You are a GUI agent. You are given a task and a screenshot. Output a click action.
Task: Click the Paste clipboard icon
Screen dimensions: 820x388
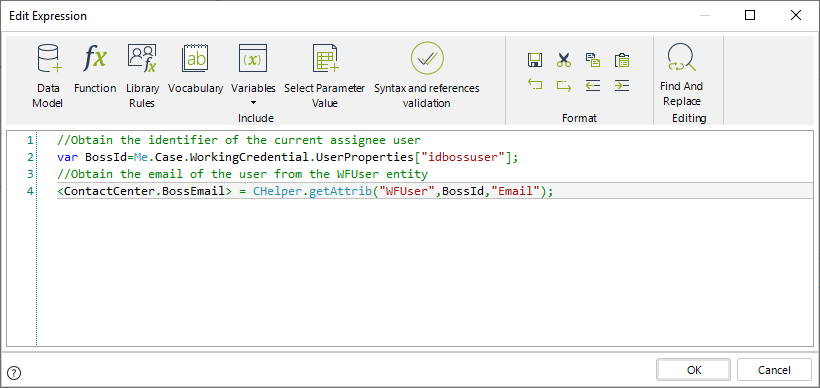tap(622, 60)
